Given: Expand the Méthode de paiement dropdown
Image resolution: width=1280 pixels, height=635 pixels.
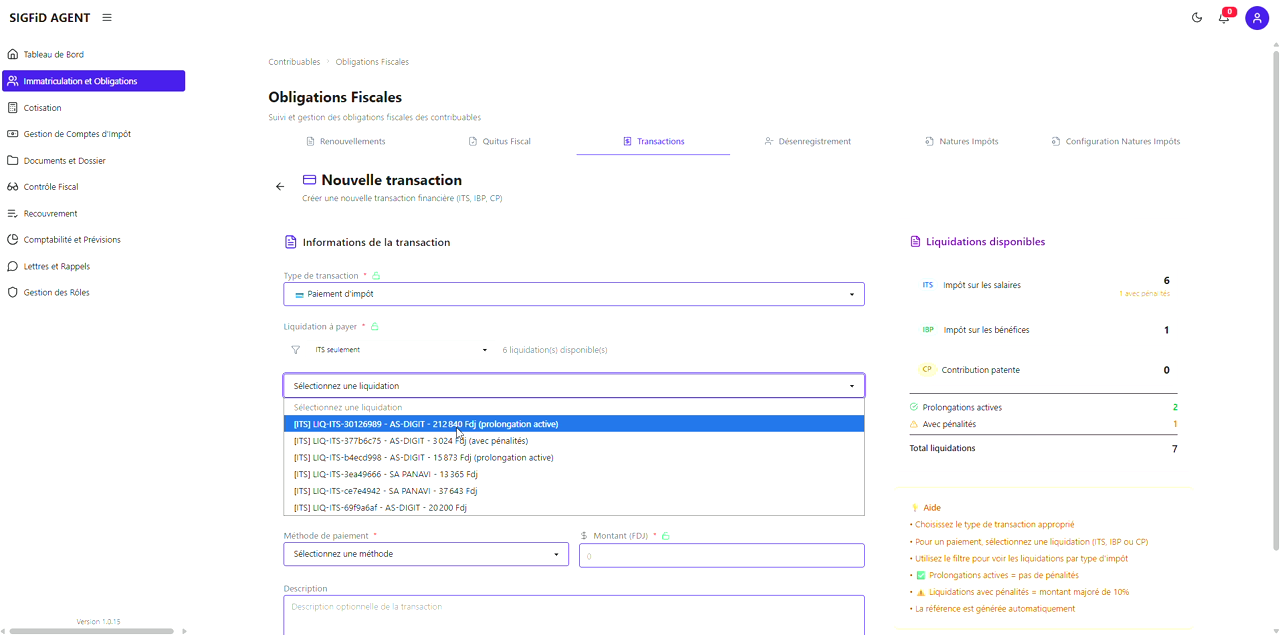Looking at the screenshot, I should pos(426,554).
